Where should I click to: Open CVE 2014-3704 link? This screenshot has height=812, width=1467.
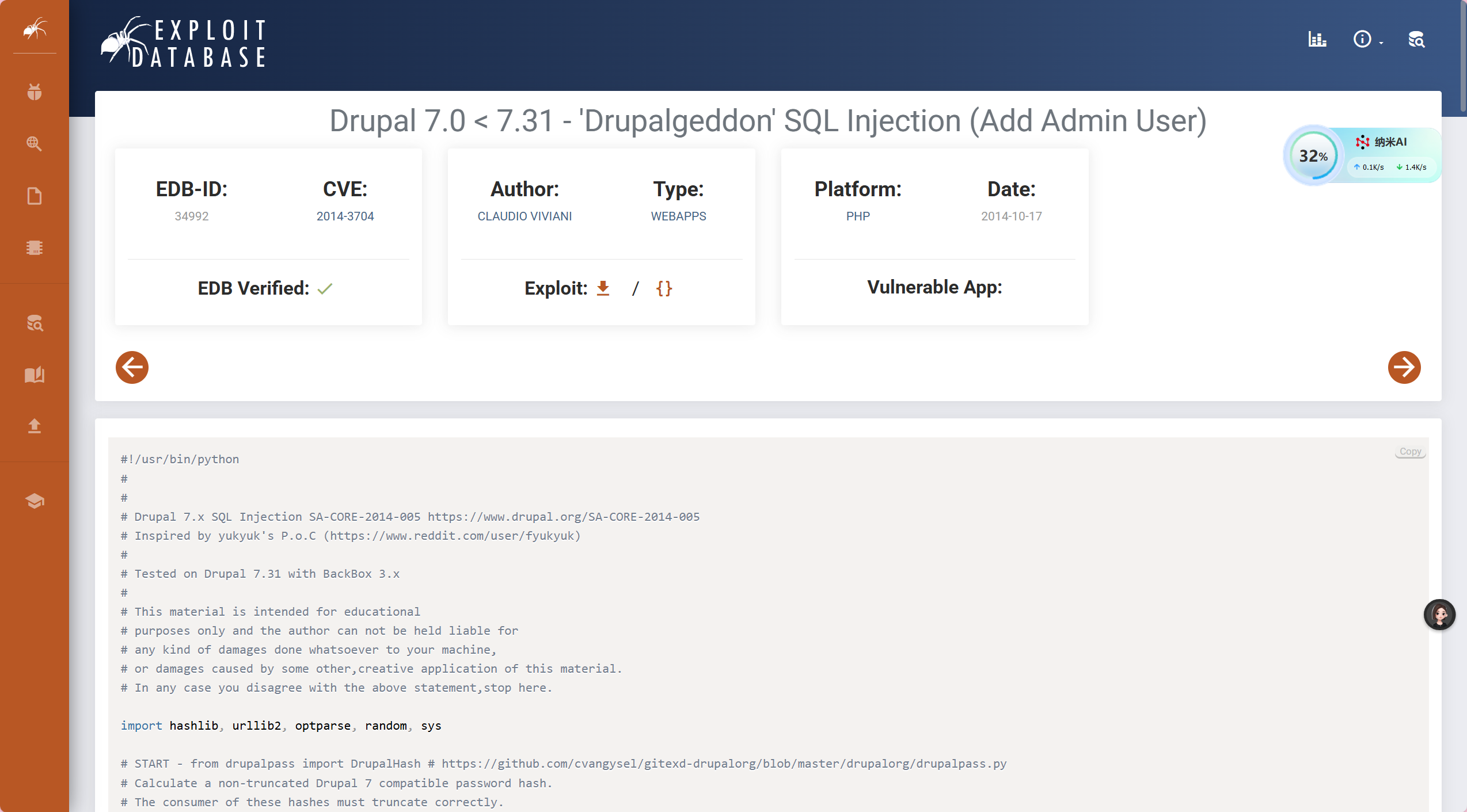pyautogui.click(x=345, y=216)
